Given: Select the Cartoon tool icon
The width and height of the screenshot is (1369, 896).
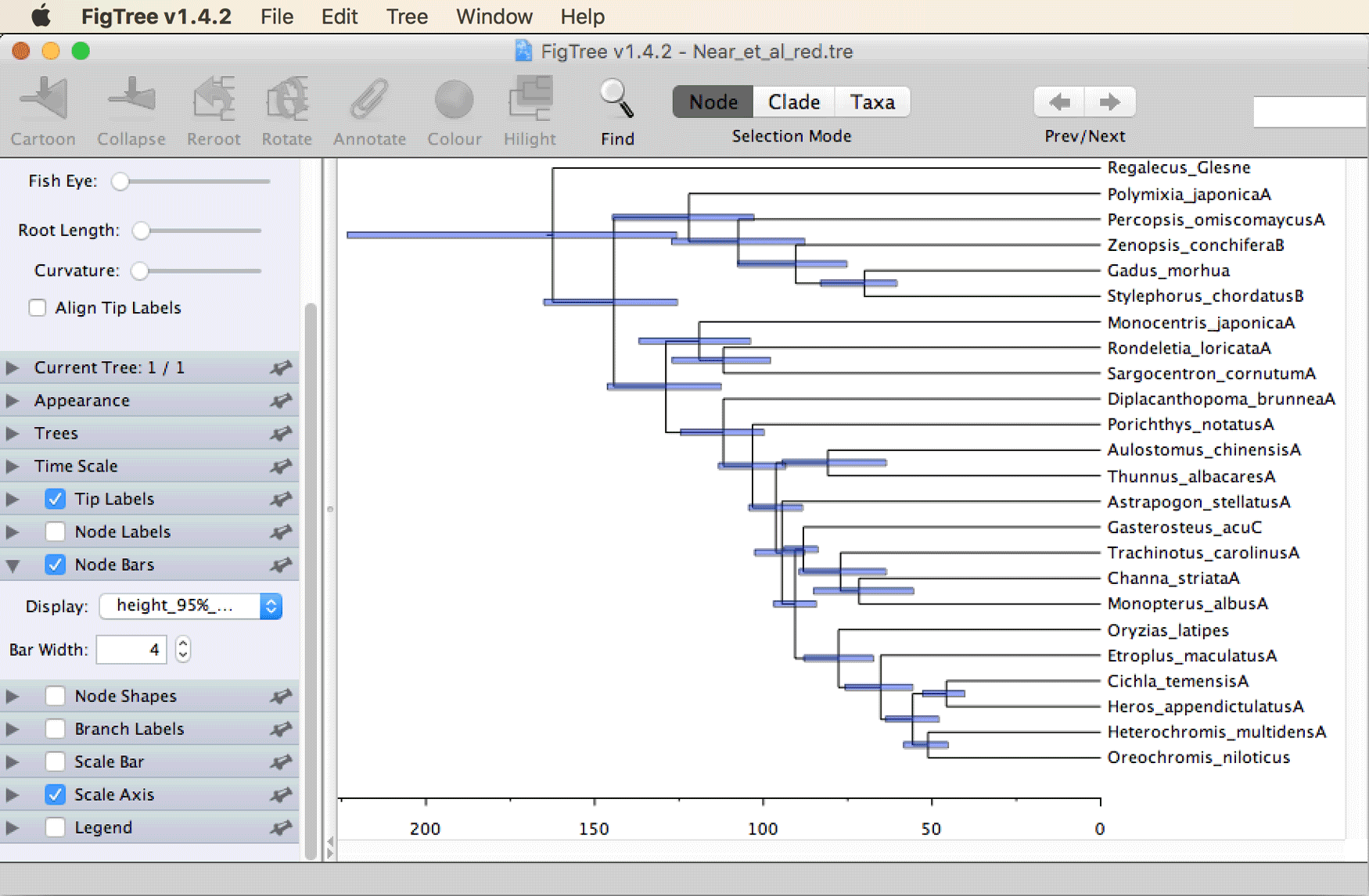Looking at the screenshot, I should click(x=45, y=99).
